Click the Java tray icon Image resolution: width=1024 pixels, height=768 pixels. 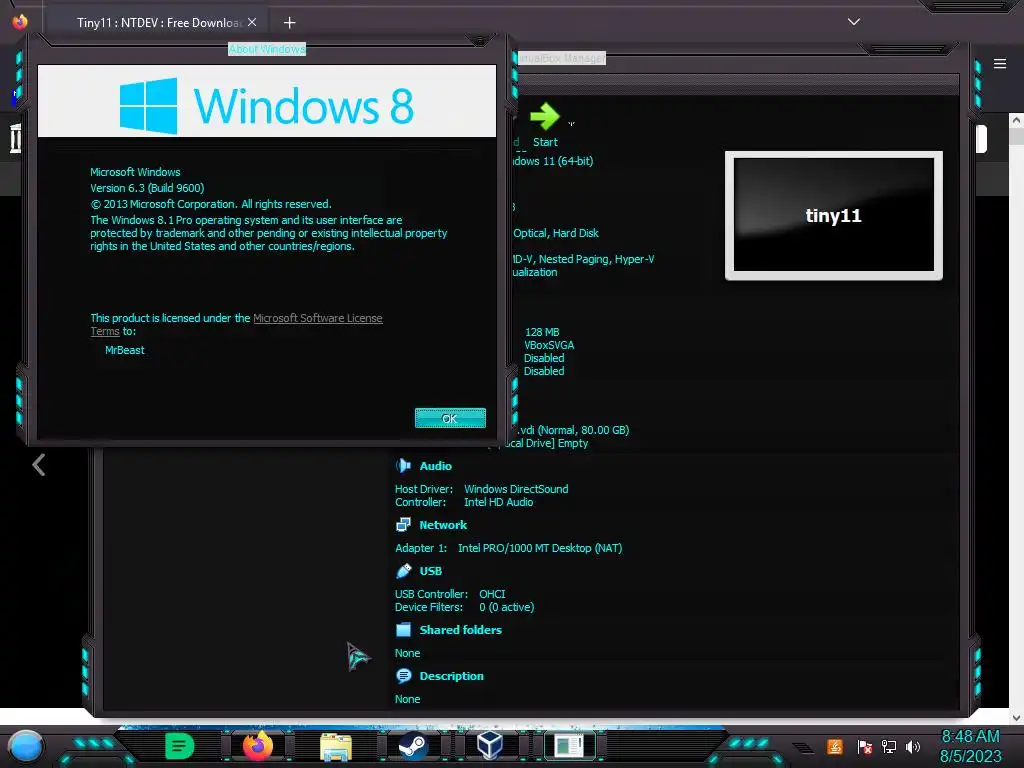pos(835,746)
